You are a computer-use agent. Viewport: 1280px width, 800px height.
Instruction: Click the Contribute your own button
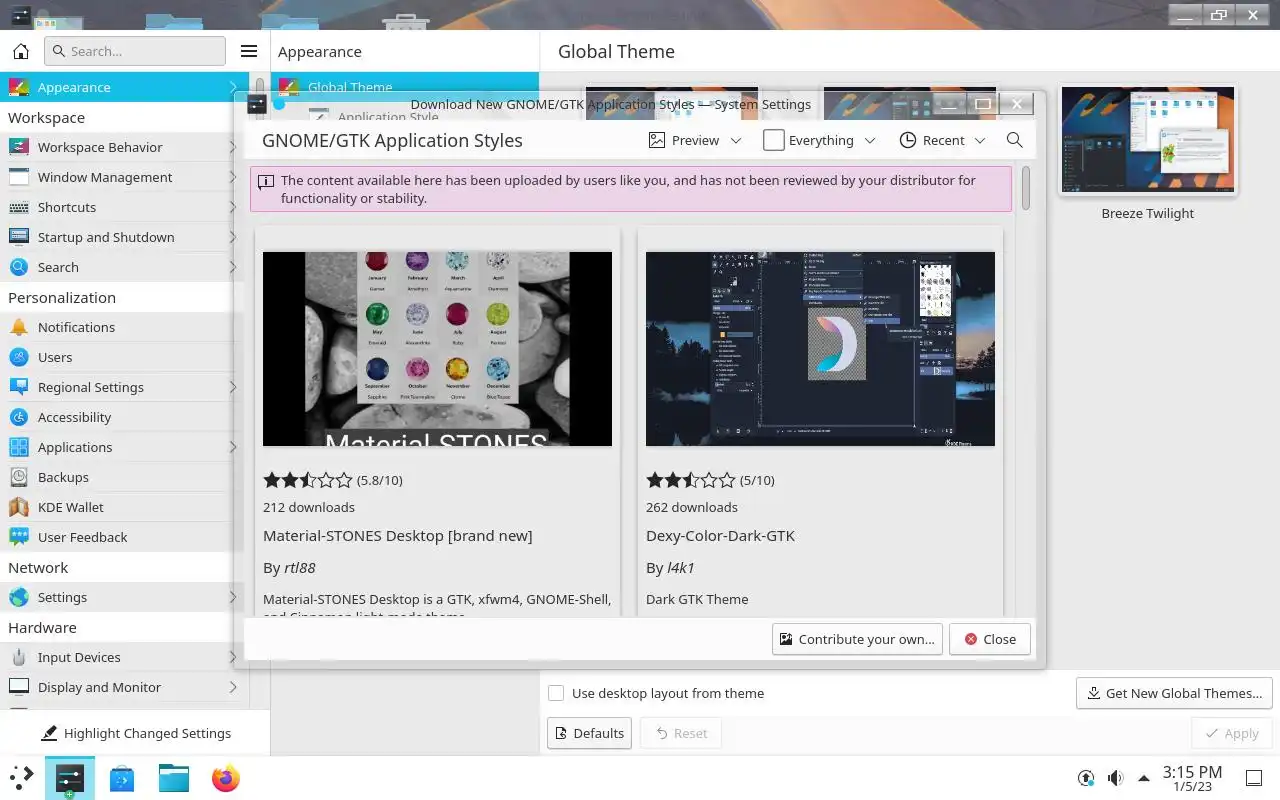coord(857,639)
